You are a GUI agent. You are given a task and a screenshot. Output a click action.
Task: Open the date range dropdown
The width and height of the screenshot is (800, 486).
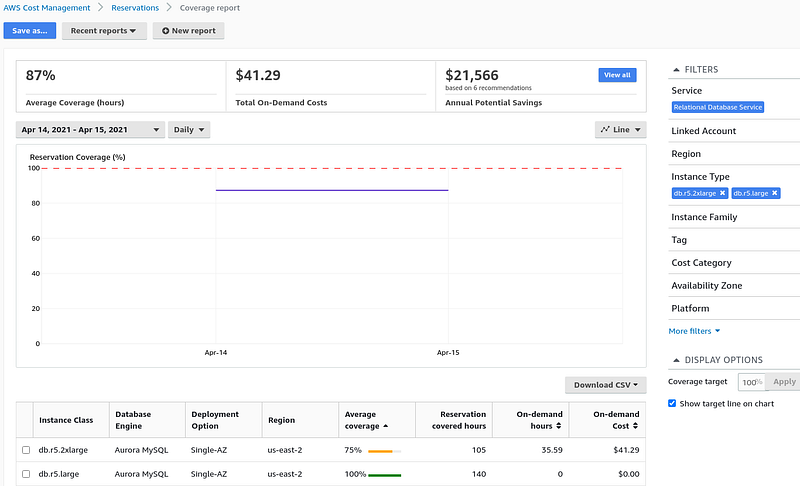click(x=90, y=130)
